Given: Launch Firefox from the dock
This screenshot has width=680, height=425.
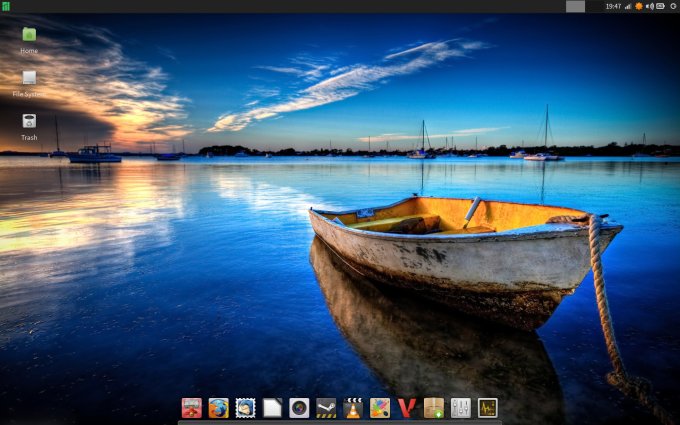Looking at the screenshot, I should [218, 408].
